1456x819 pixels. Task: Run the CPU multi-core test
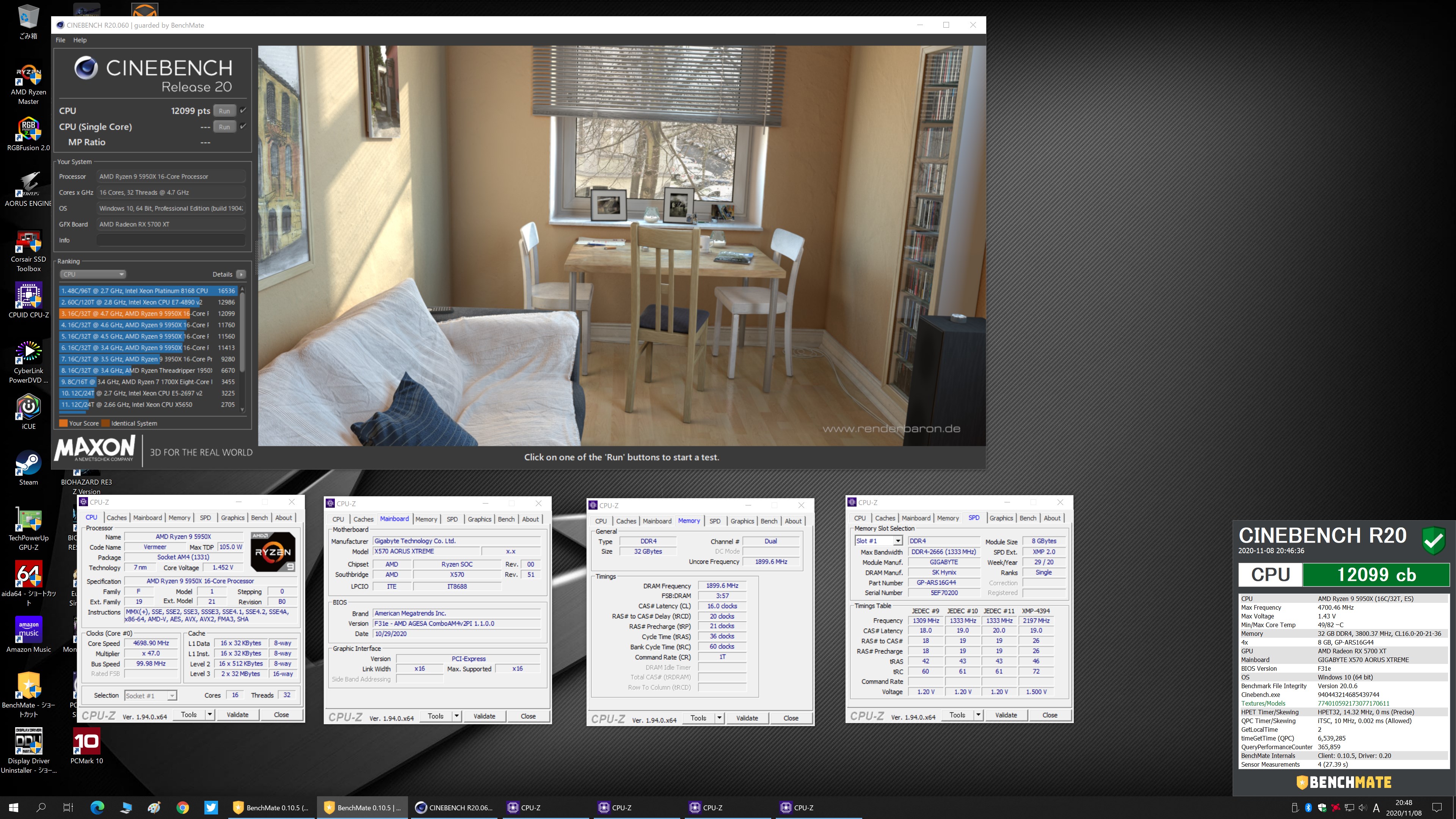click(224, 111)
